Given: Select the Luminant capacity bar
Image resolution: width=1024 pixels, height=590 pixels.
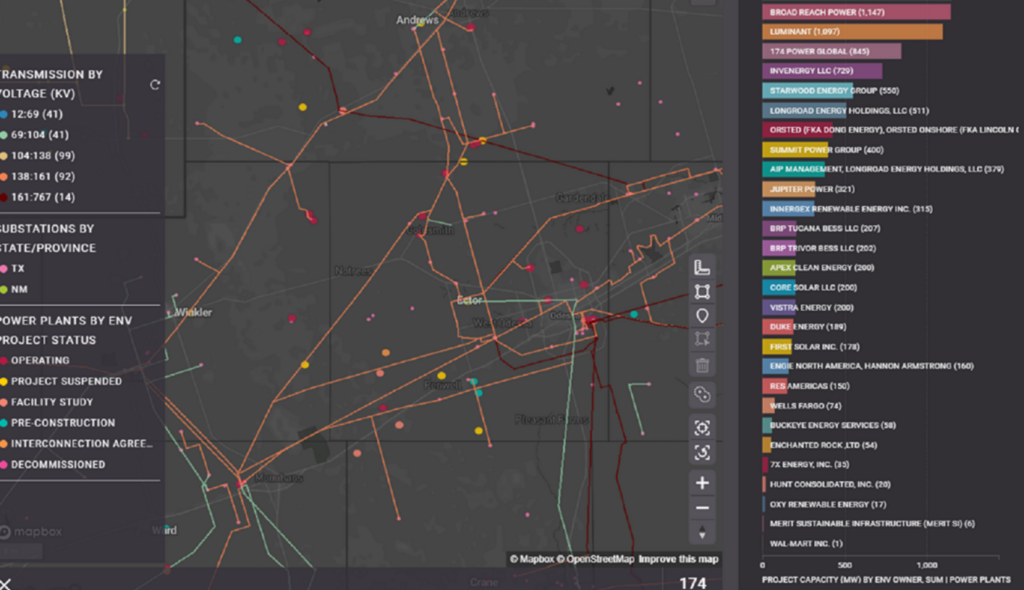Looking at the screenshot, I should point(852,32).
